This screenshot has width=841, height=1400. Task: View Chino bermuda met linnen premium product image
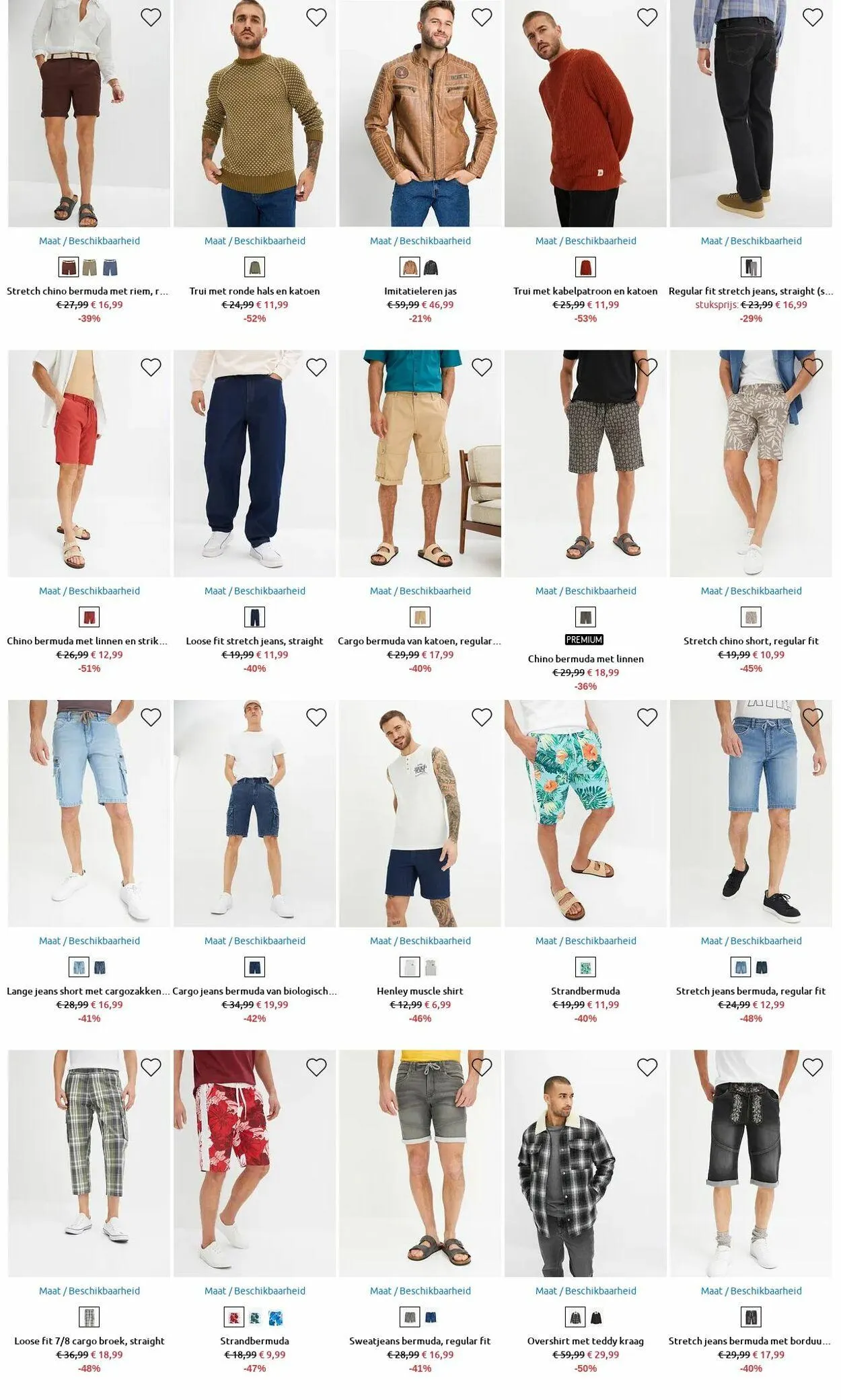pyautogui.click(x=586, y=463)
